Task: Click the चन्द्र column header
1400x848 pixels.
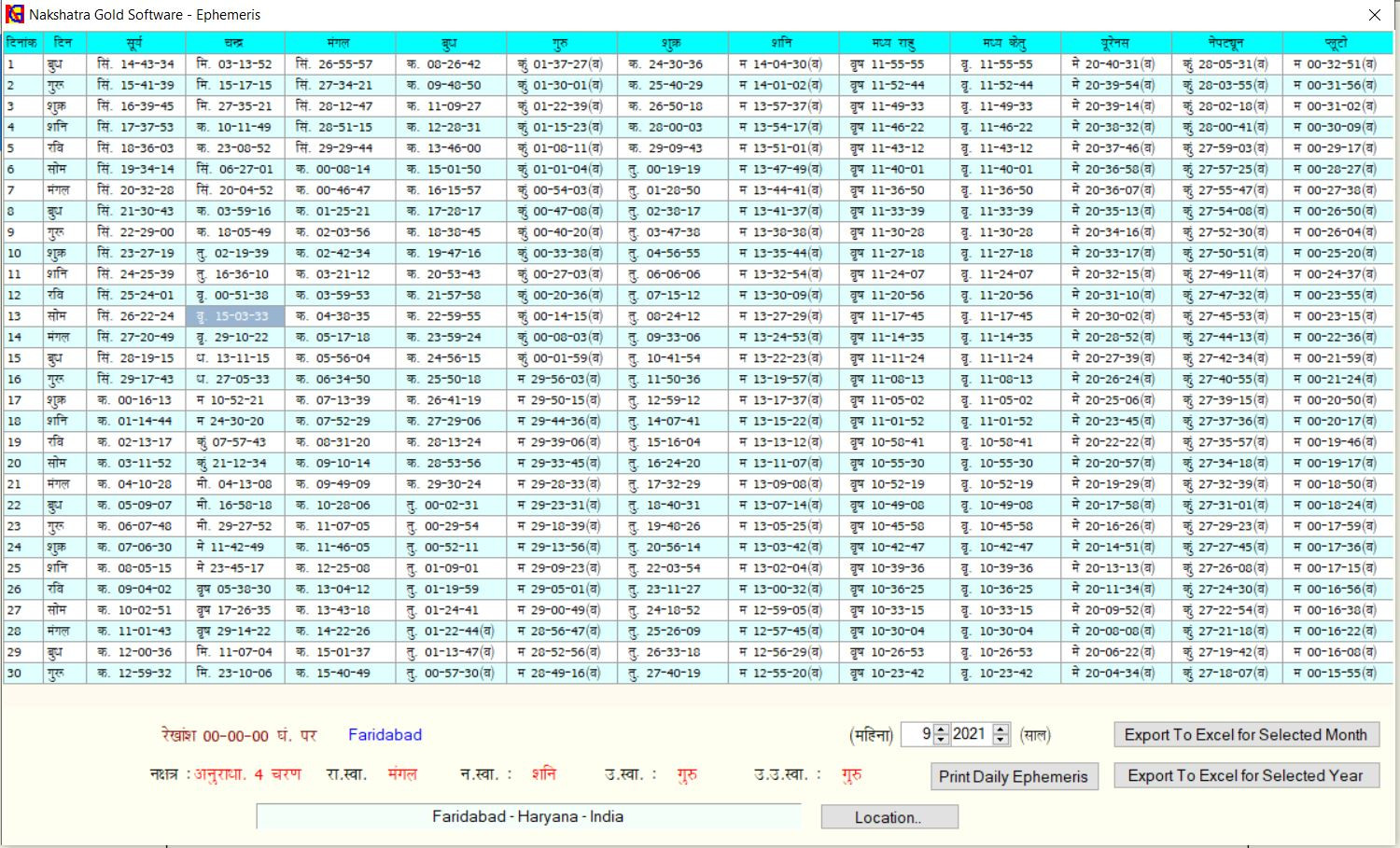Action: pos(234,43)
